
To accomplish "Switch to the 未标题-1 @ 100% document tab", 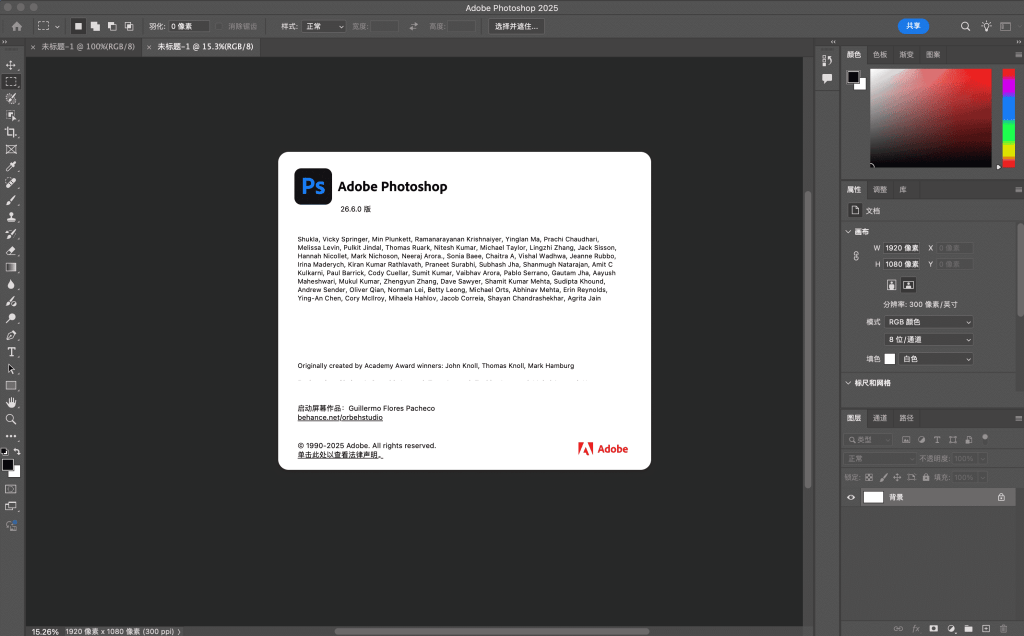I will (88, 47).
